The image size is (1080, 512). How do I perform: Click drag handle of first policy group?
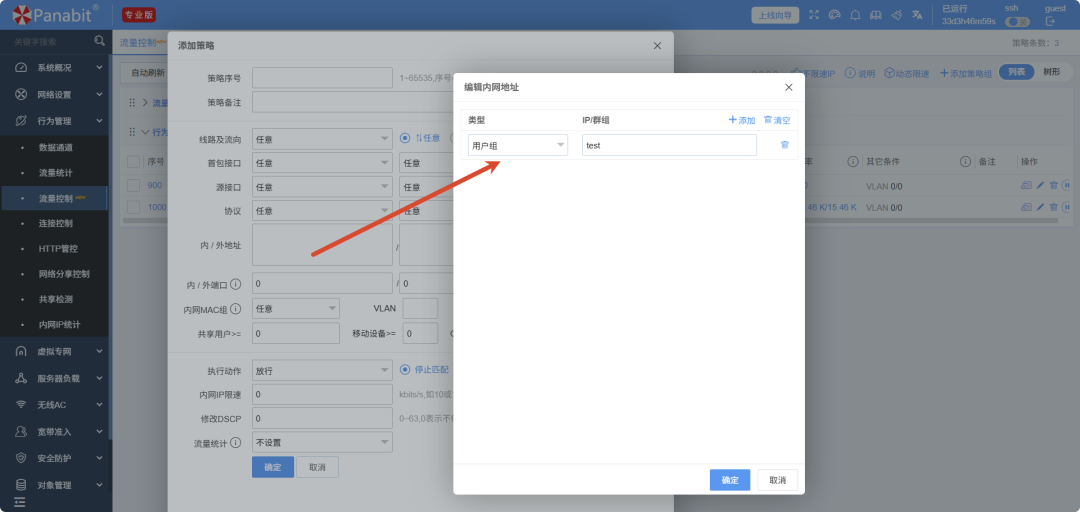pos(132,103)
